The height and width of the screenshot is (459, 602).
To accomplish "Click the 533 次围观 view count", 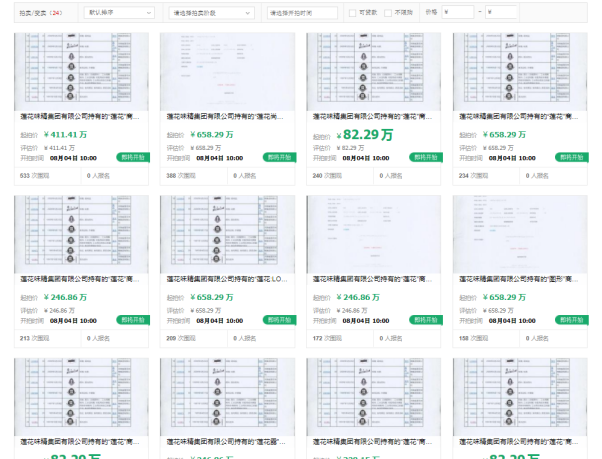I will click(x=35, y=176).
